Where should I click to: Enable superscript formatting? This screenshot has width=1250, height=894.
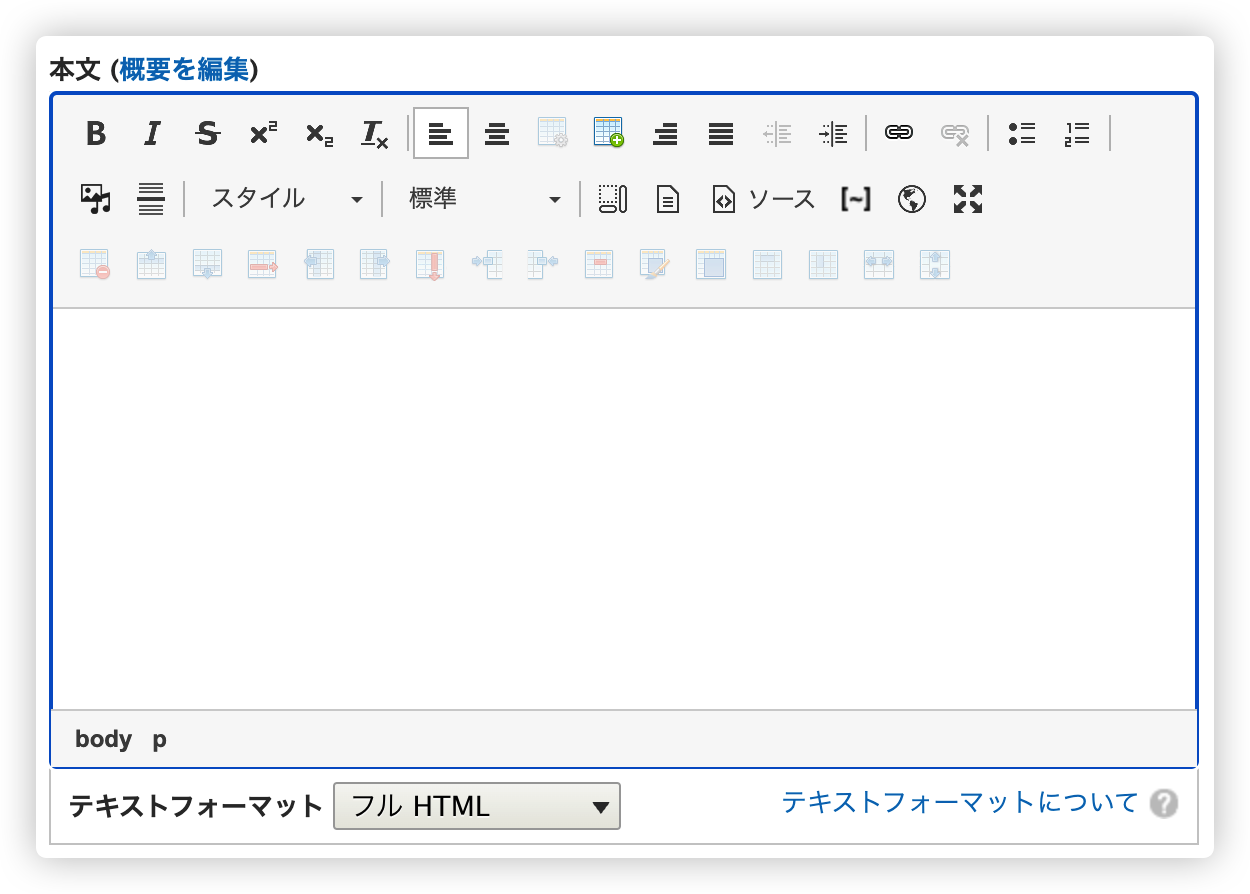click(262, 133)
